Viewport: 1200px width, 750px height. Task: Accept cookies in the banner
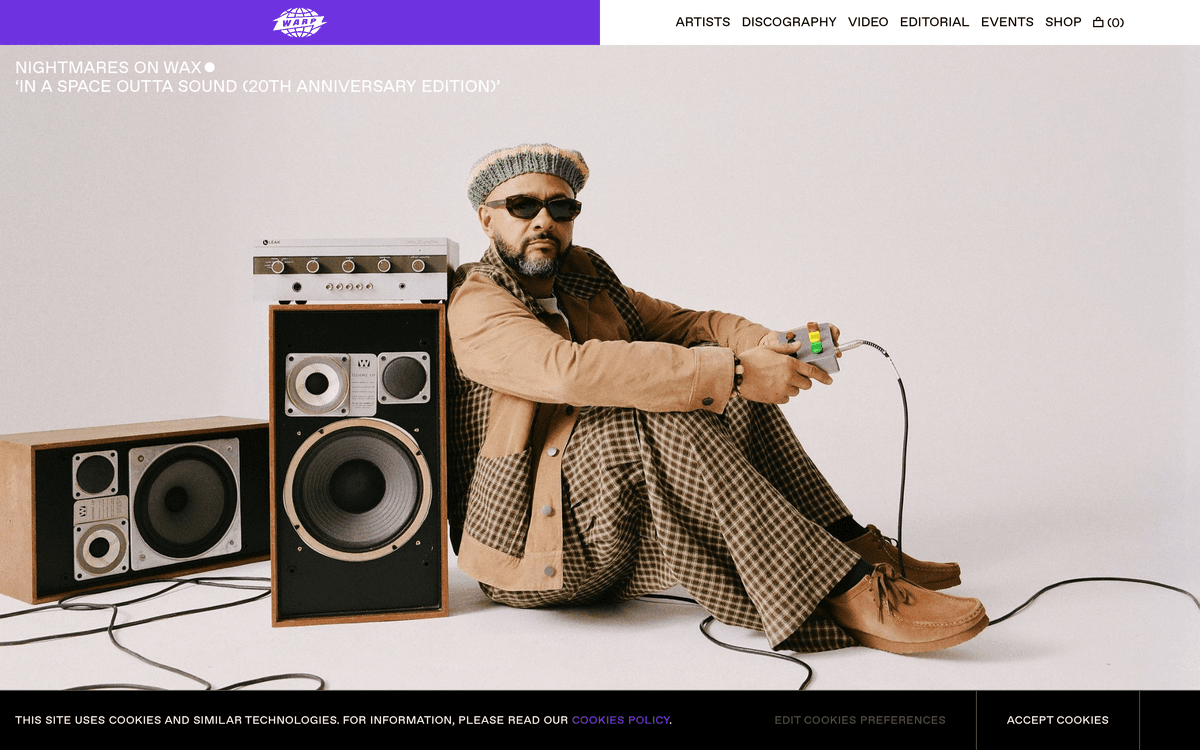coord(1057,720)
